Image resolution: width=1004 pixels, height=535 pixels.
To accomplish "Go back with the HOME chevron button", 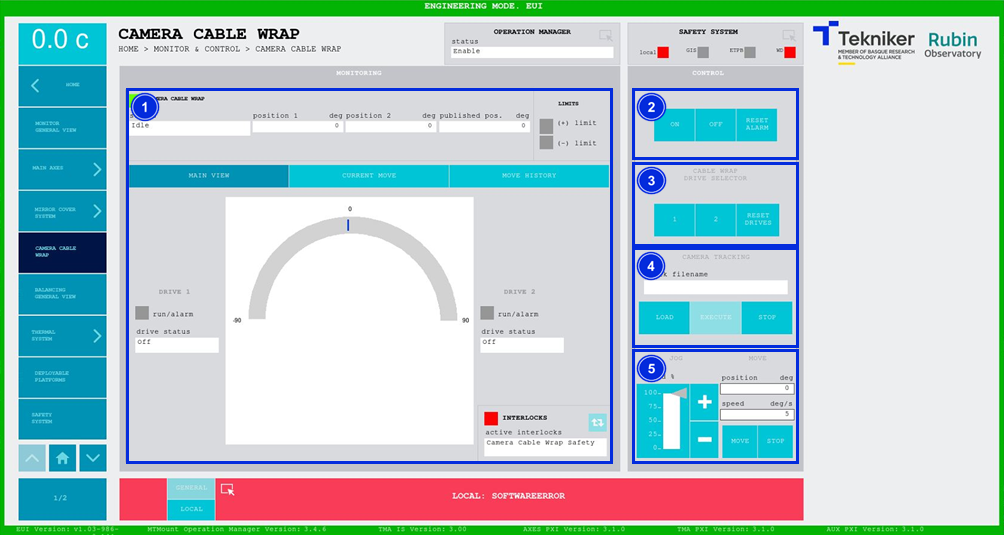I will coord(62,86).
